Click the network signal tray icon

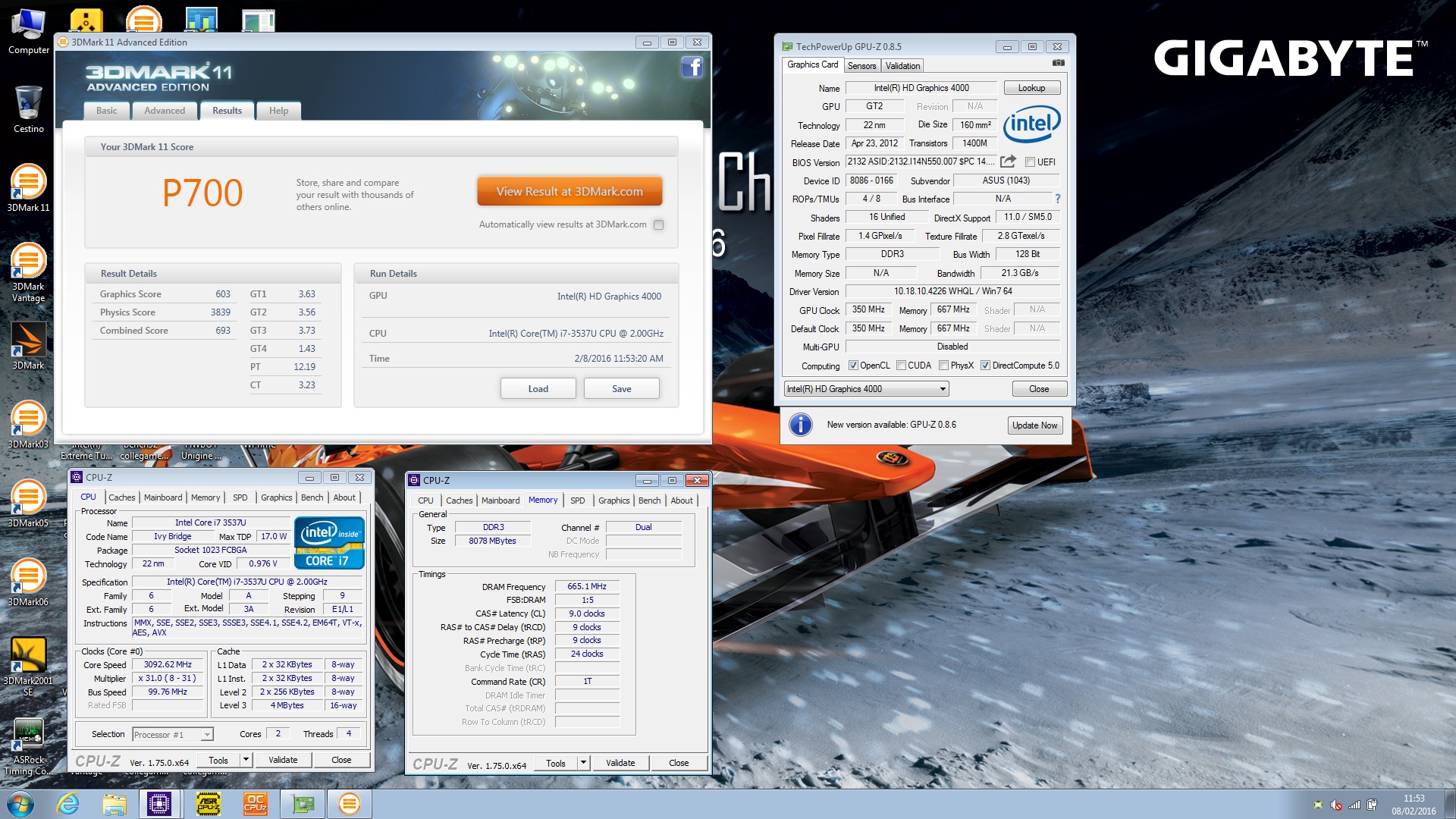click(x=1354, y=805)
